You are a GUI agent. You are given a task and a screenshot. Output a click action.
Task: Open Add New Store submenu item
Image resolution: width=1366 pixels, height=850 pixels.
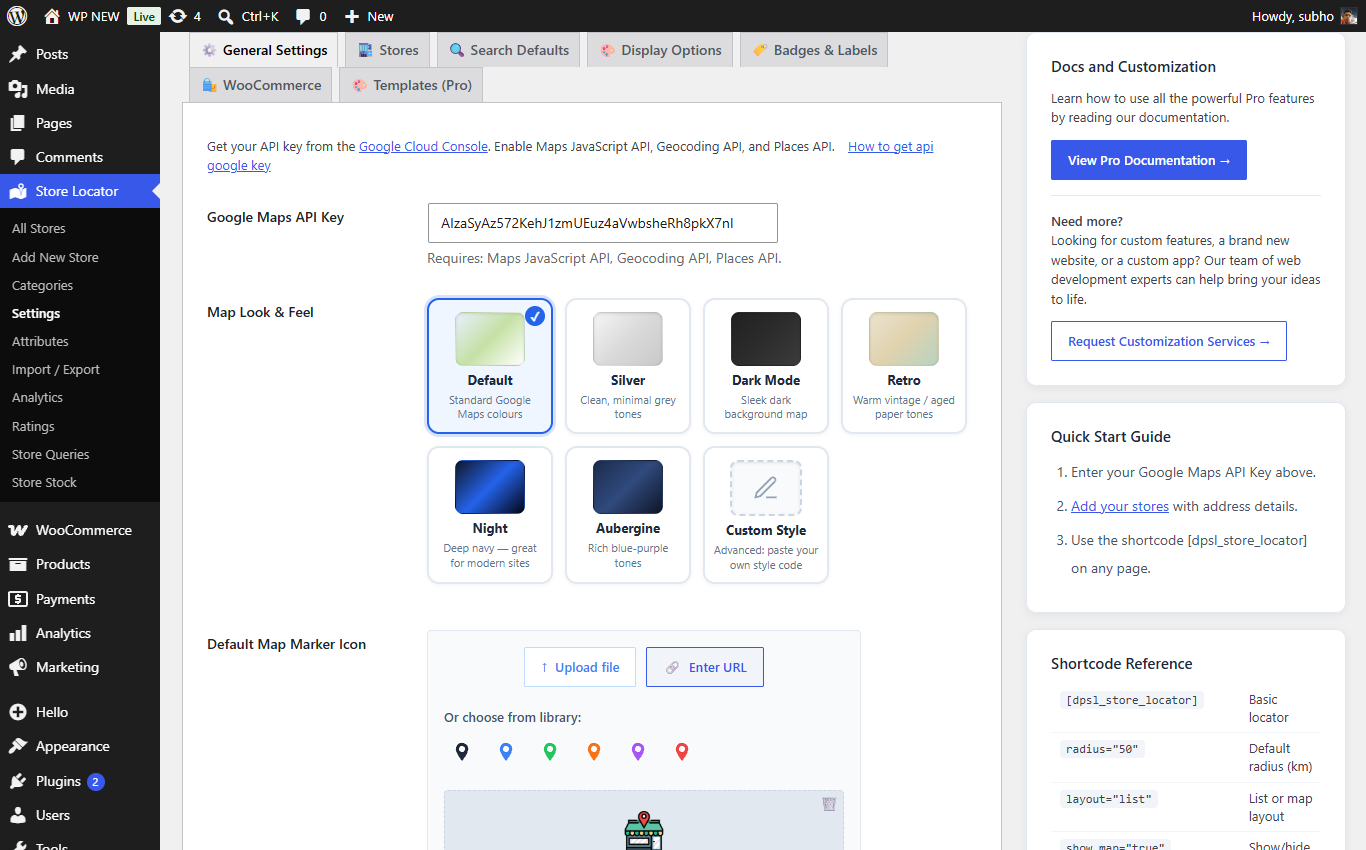point(55,257)
